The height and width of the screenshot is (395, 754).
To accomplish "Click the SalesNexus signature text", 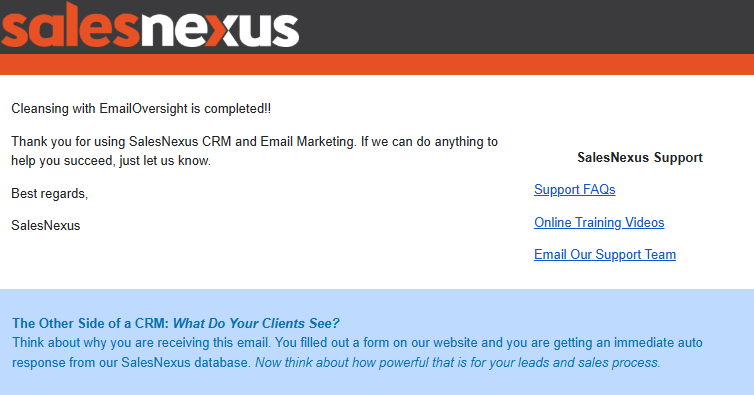I will pos(46,226).
